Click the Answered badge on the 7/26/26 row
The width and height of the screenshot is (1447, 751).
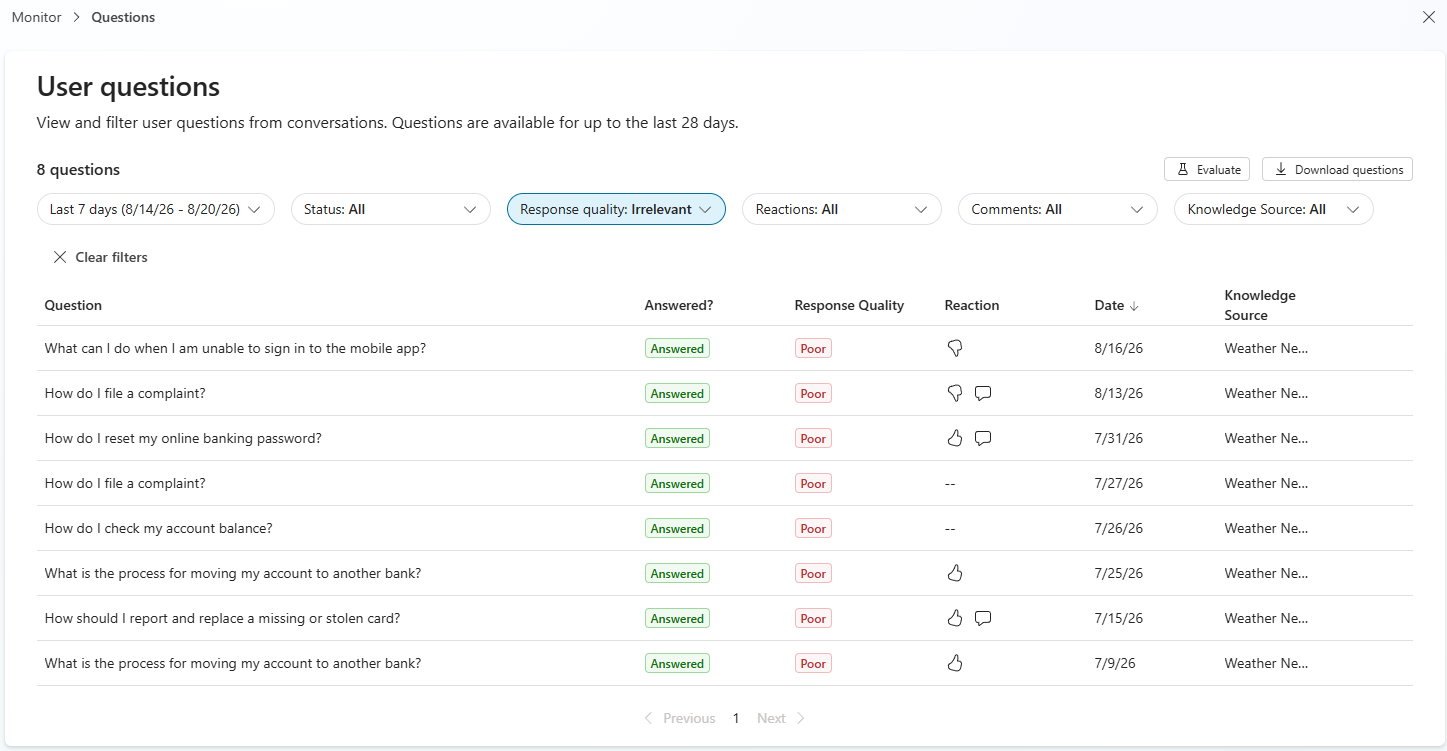(677, 529)
